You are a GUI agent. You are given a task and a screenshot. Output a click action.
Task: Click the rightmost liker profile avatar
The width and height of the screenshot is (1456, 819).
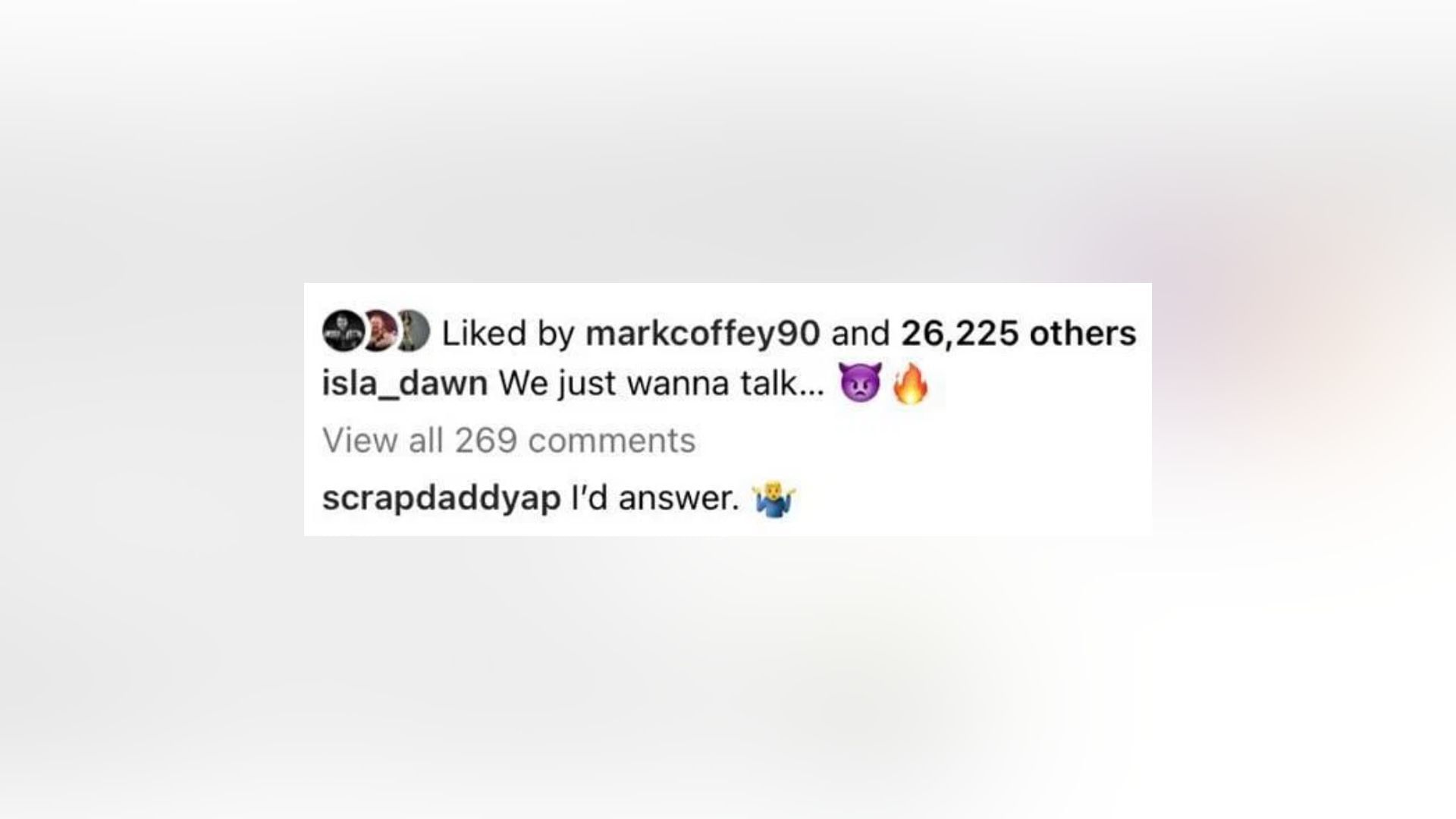click(413, 331)
